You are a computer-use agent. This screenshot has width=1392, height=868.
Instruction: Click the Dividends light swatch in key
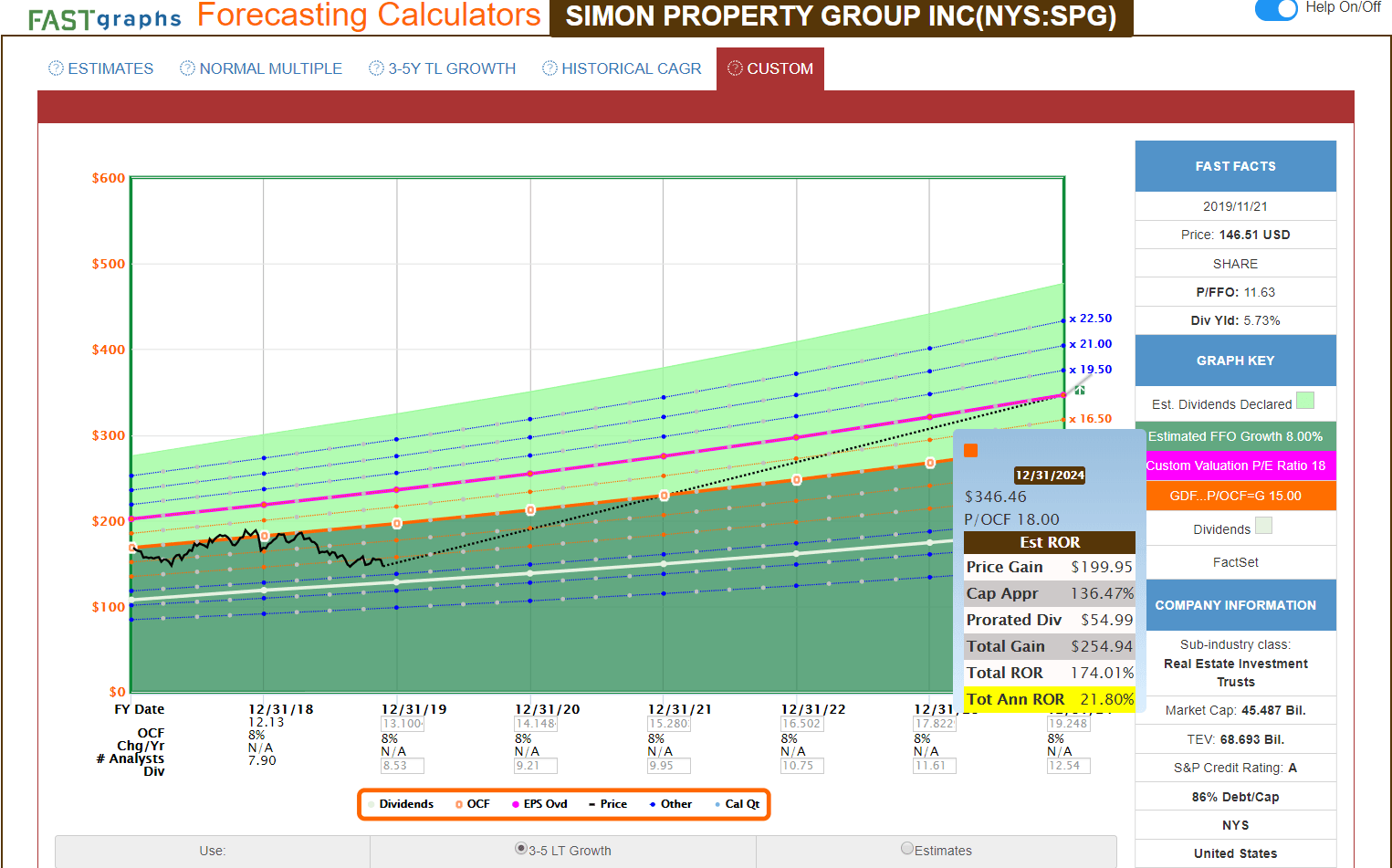(1263, 525)
